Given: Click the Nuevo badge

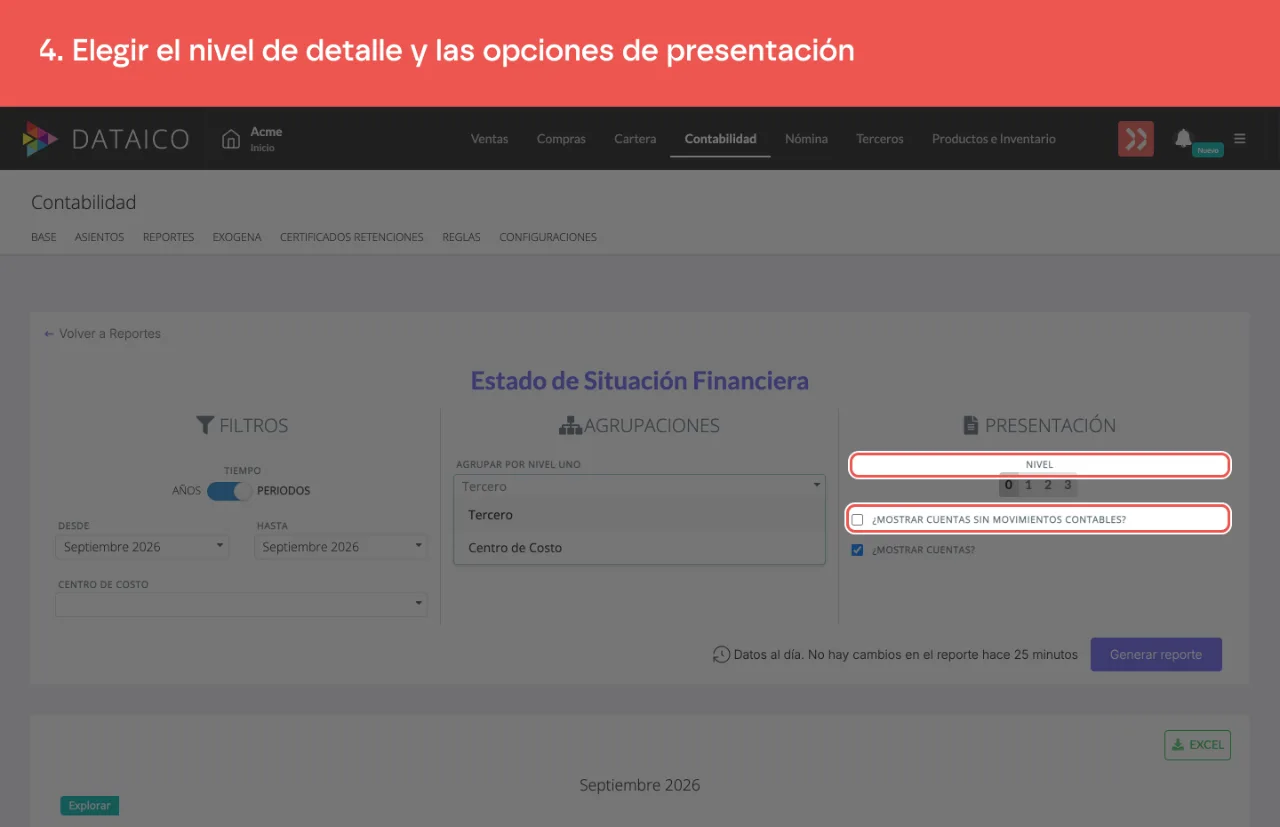Looking at the screenshot, I should click(x=1208, y=151).
